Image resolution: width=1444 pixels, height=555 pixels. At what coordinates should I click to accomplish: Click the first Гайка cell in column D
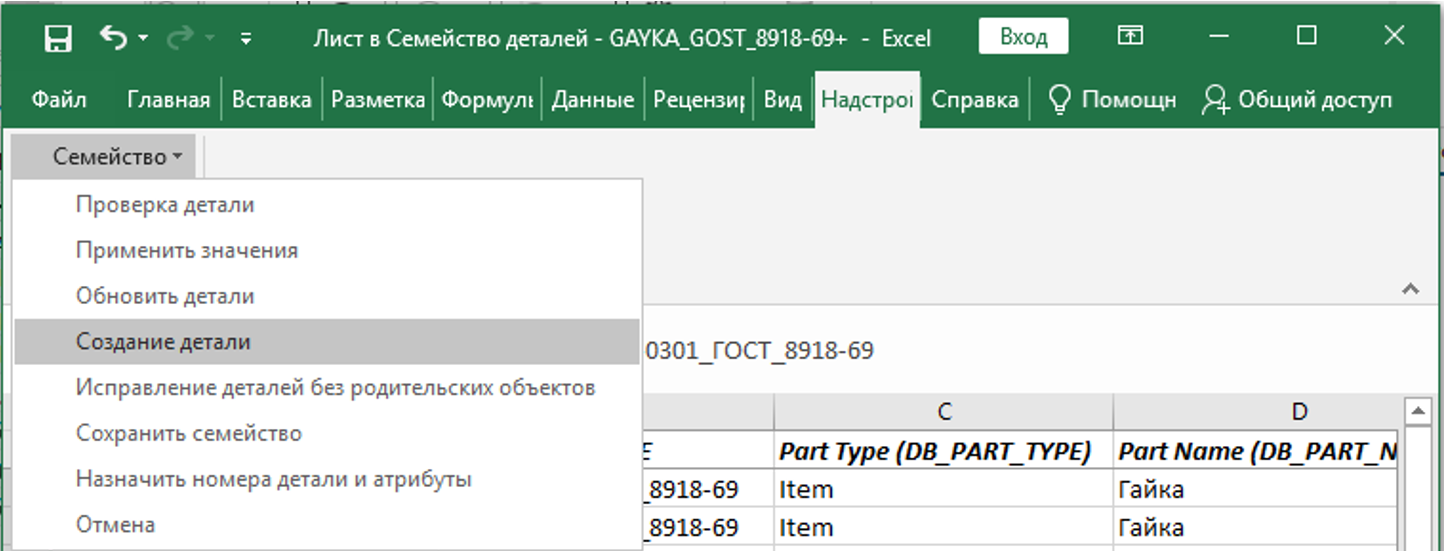pos(1256,489)
